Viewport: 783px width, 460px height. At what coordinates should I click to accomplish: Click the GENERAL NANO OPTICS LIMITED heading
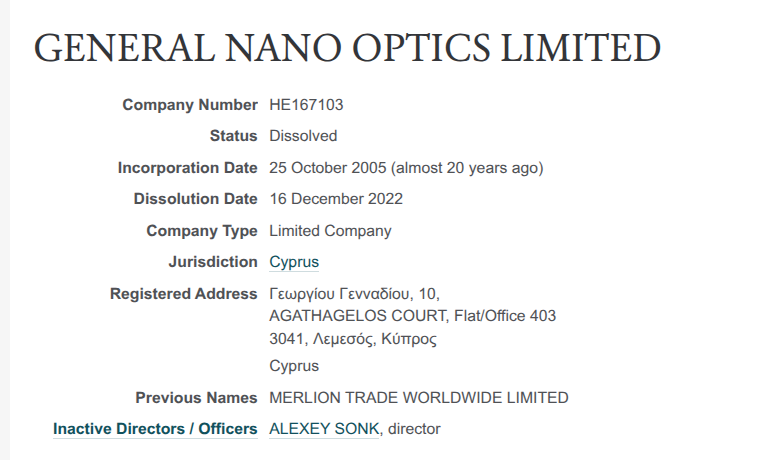(x=347, y=49)
